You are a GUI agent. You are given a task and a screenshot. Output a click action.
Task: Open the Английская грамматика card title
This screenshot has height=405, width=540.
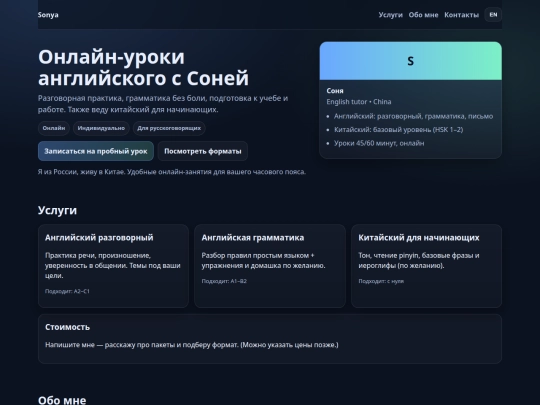click(x=253, y=238)
